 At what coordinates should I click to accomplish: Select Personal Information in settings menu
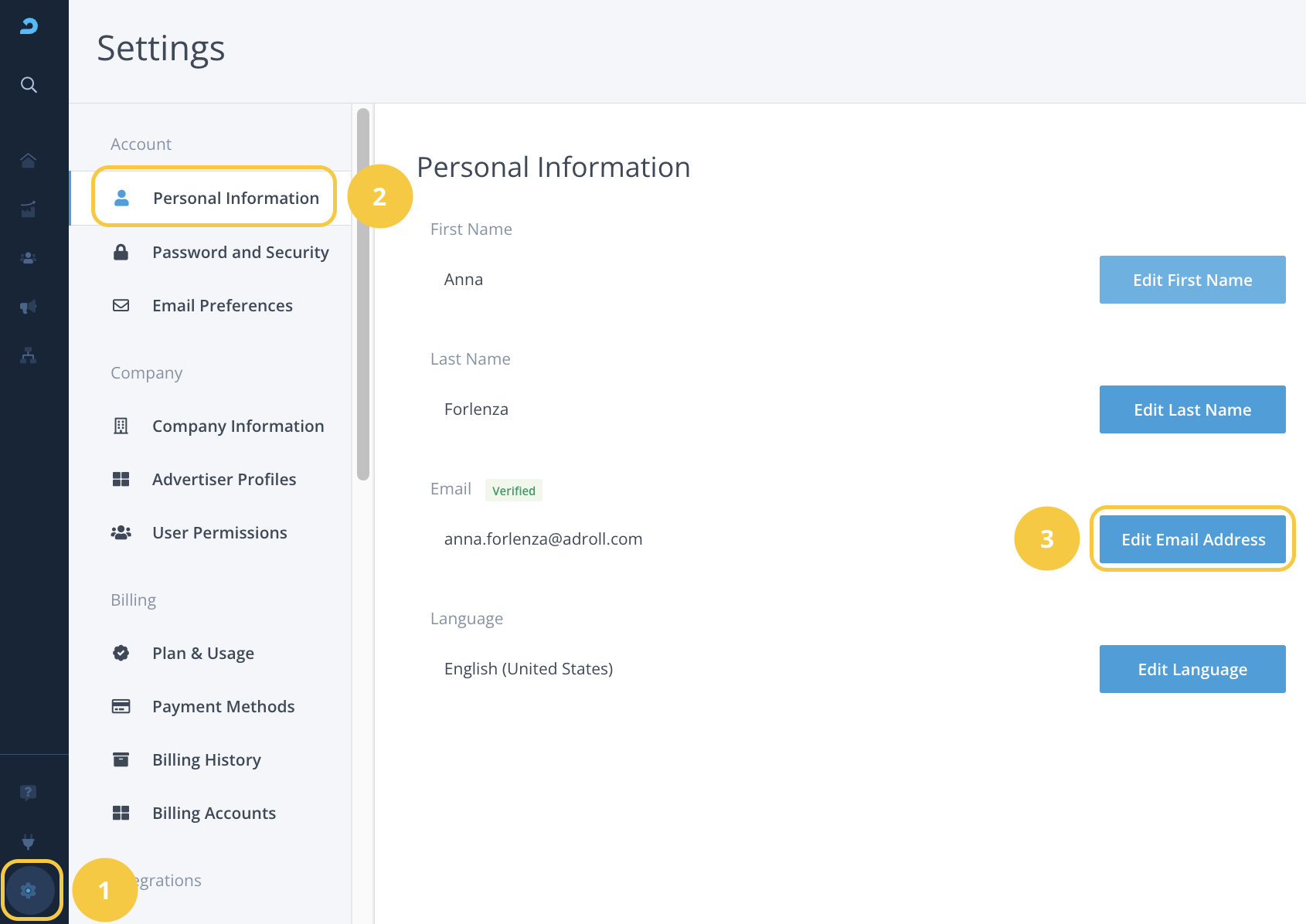tap(236, 199)
